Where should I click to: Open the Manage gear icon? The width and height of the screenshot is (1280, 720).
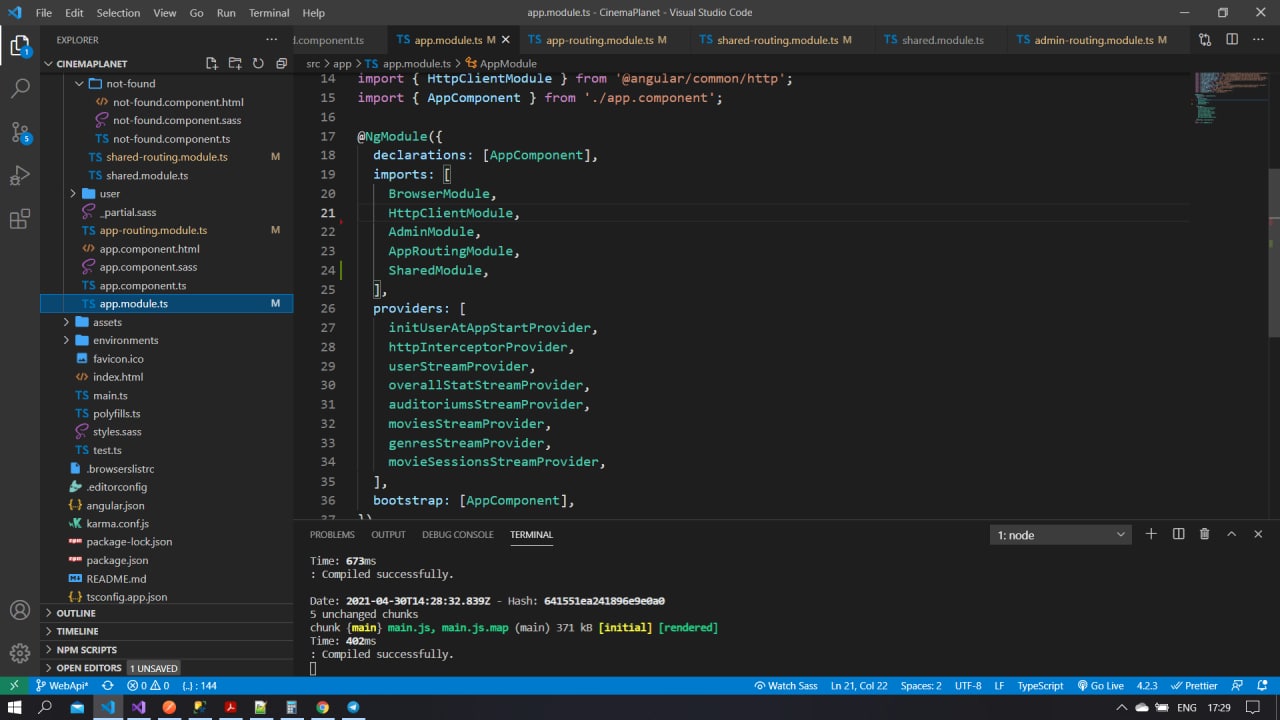20,654
